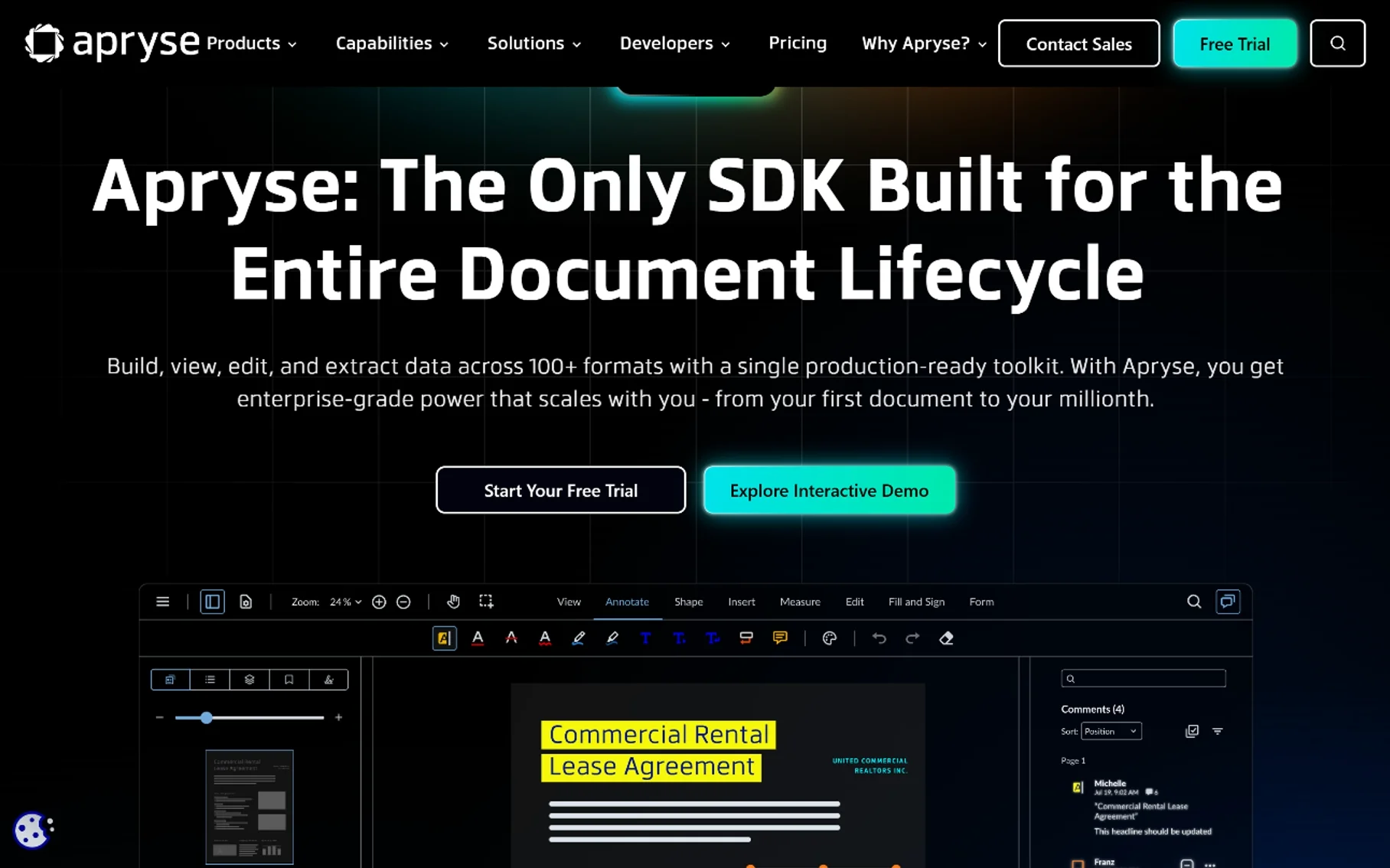Screen dimensions: 1390x868
Task: Select the Annotate tab
Action: (627, 602)
